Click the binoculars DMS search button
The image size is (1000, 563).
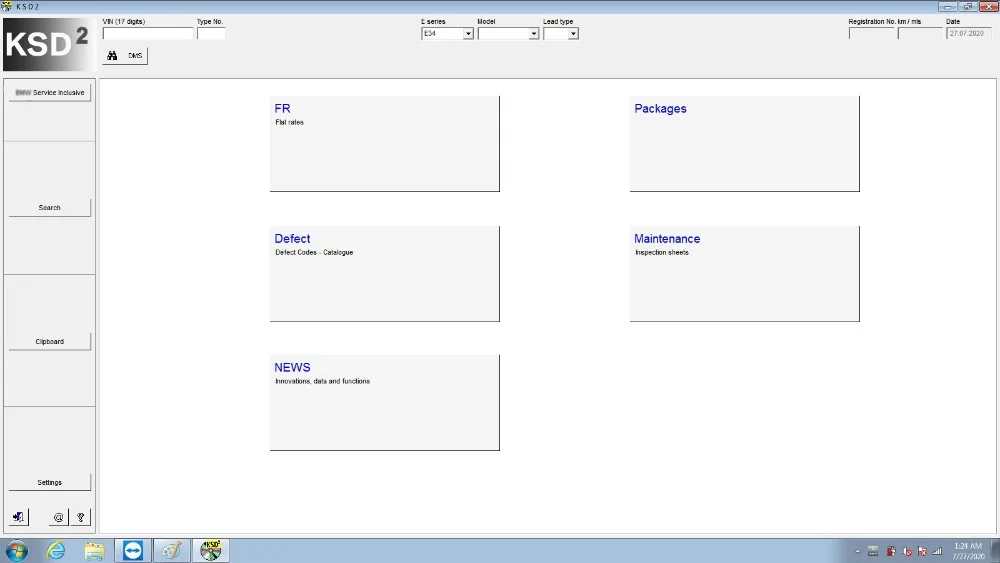(x=125, y=55)
